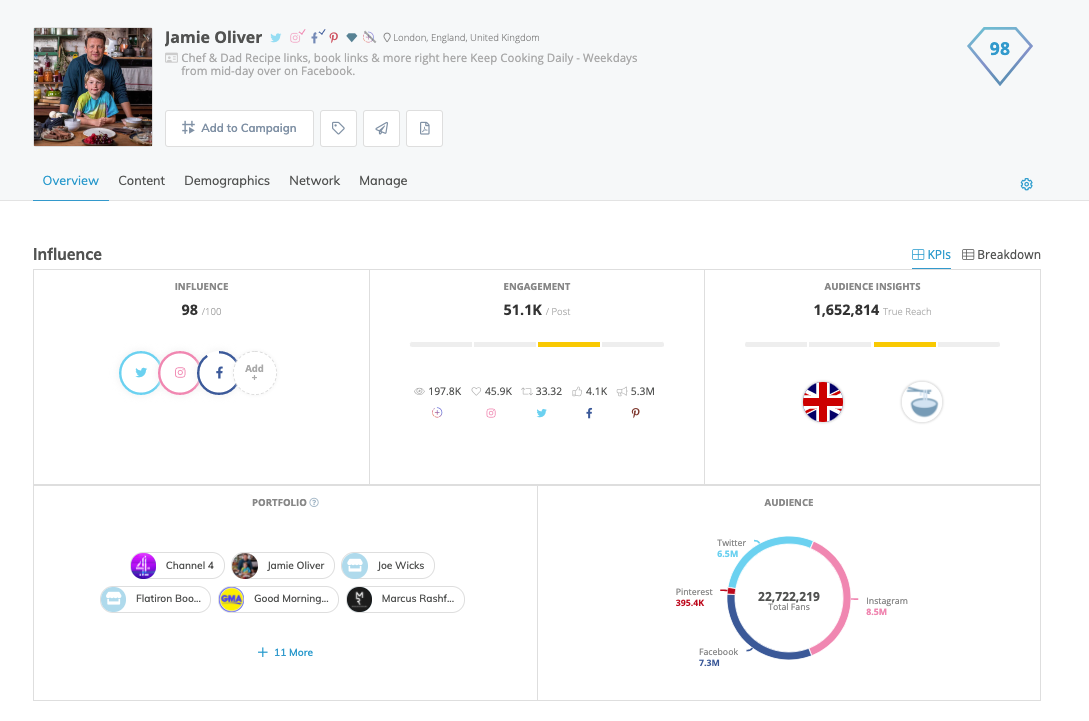Click the stories icon under 197.8K views

(x=437, y=413)
